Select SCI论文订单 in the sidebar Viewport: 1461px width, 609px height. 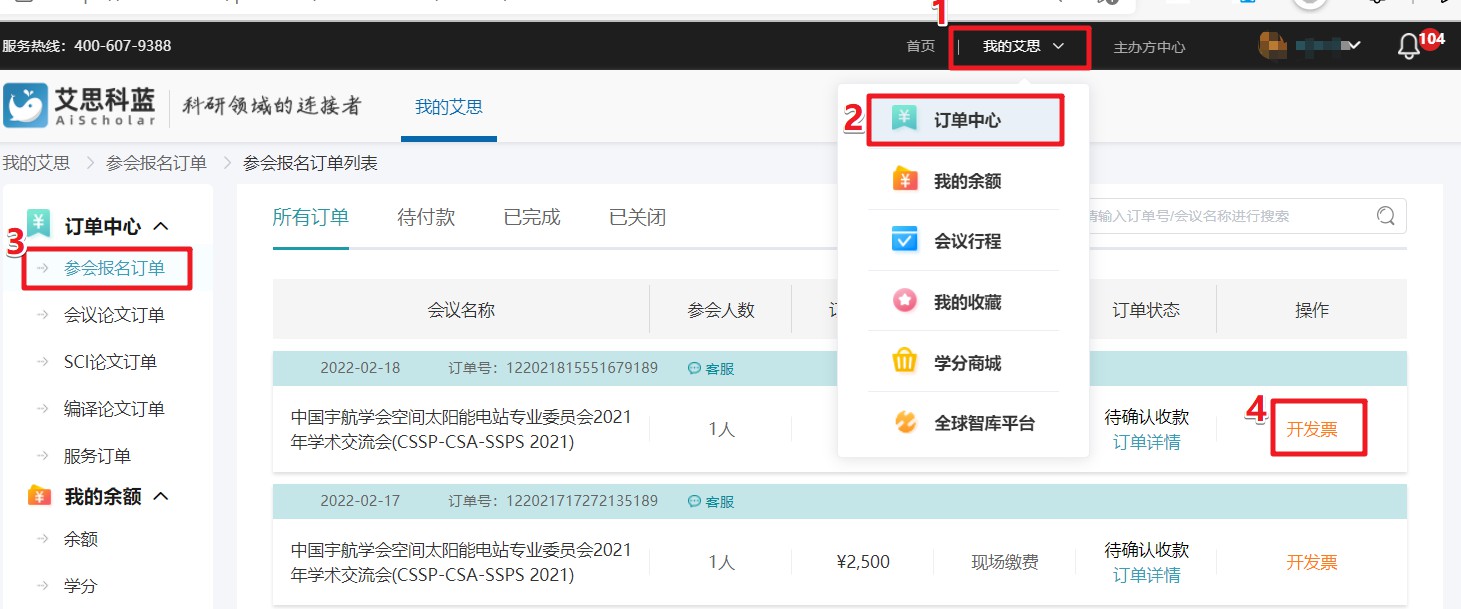point(110,362)
